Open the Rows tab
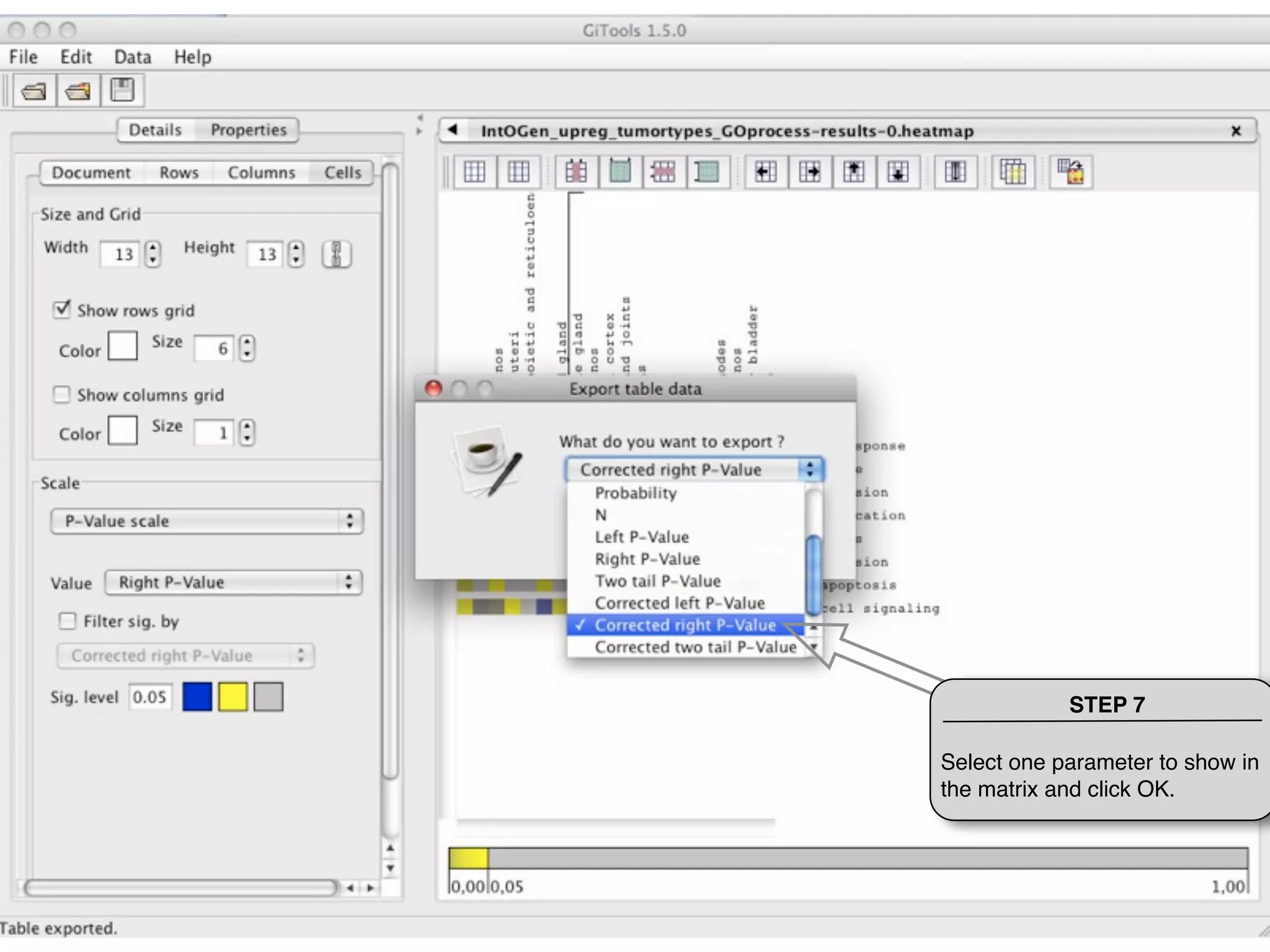Viewport: 1270px width, 952px height. click(179, 172)
